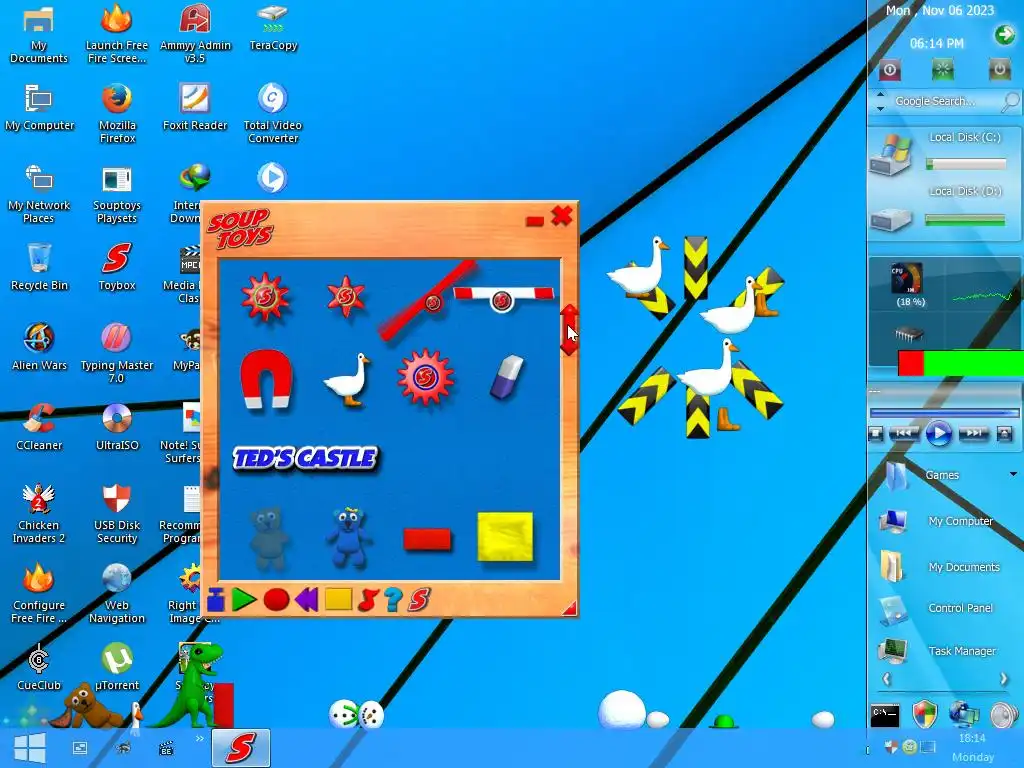1024x768 pixels.
Task: Pick the small red star gear toy
Action: (x=346, y=296)
